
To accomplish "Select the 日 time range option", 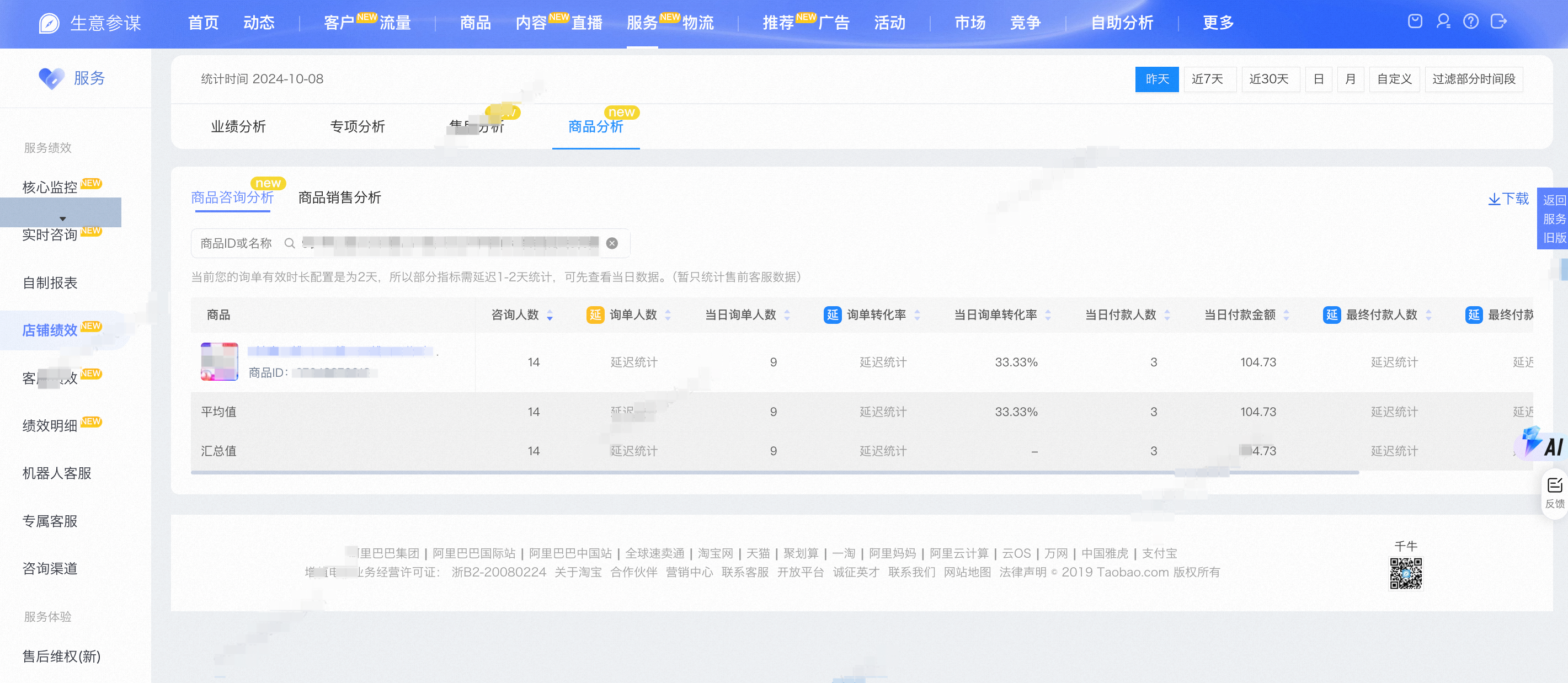I will pos(1319,79).
